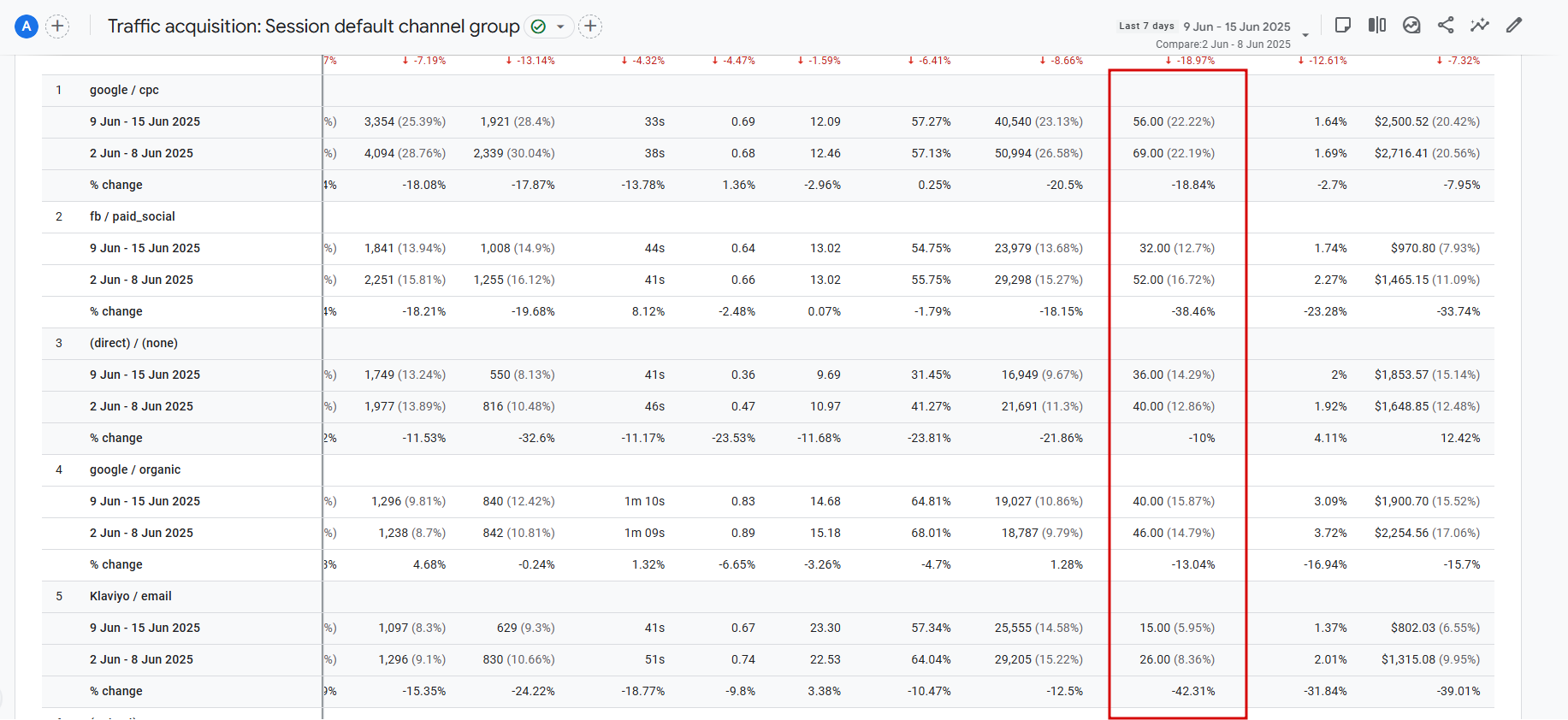This screenshot has width=1568, height=720.
Task: Open the dropdown arrow beside the checkmark
Action: point(560,27)
